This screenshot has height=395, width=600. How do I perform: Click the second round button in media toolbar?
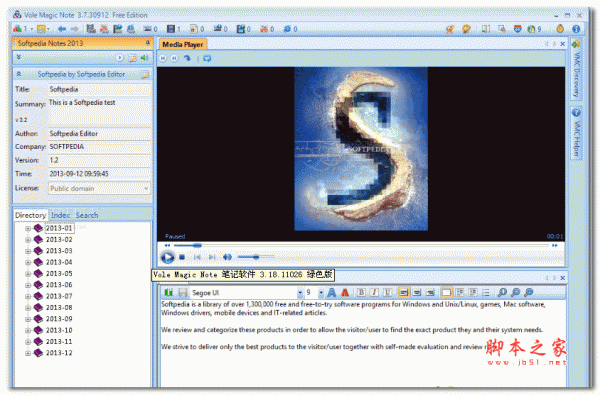tap(174, 58)
